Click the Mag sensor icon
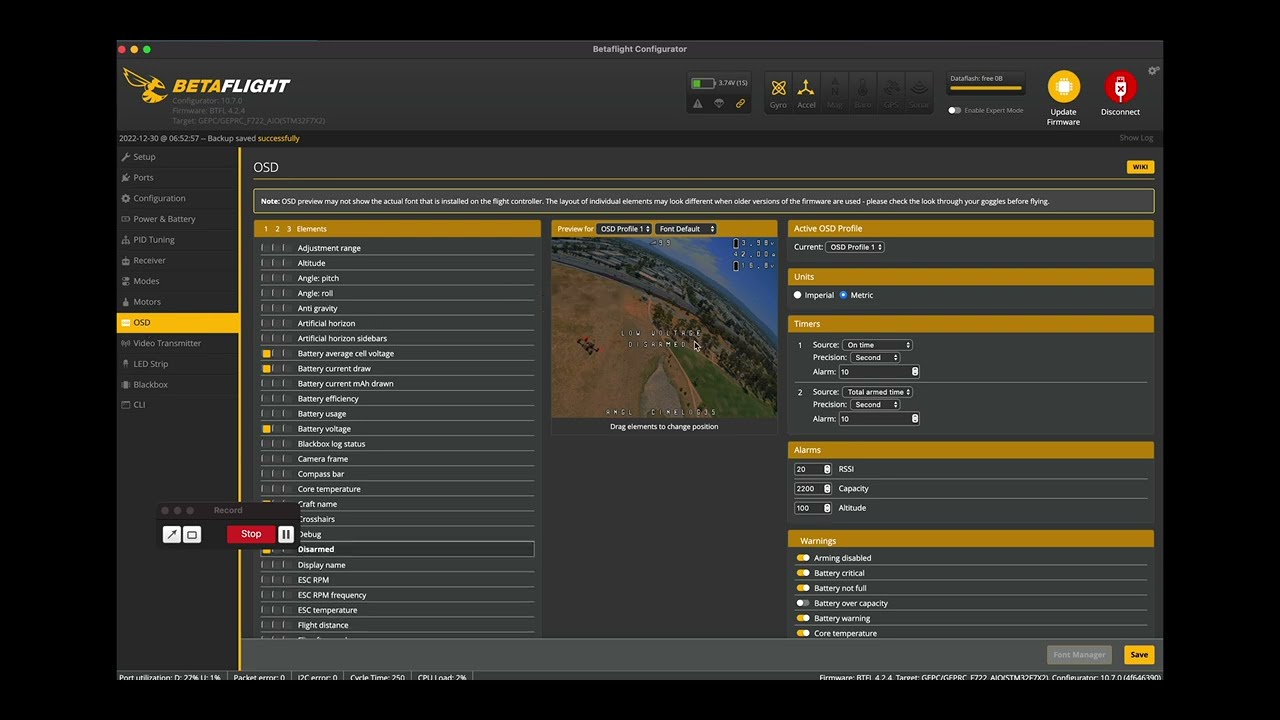 click(834, 87)
